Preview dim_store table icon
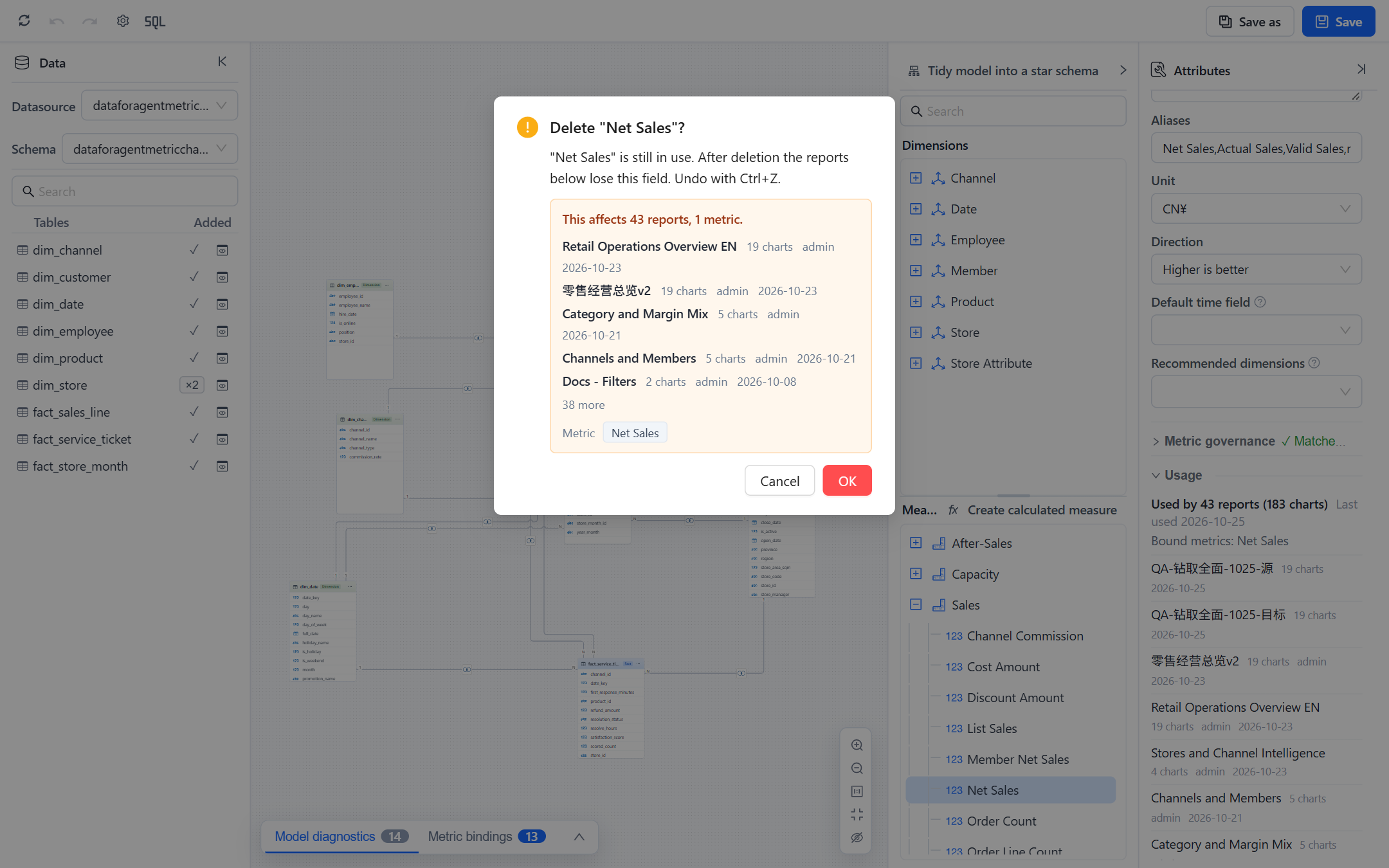The image size is (1389, 868). point(222,385)
